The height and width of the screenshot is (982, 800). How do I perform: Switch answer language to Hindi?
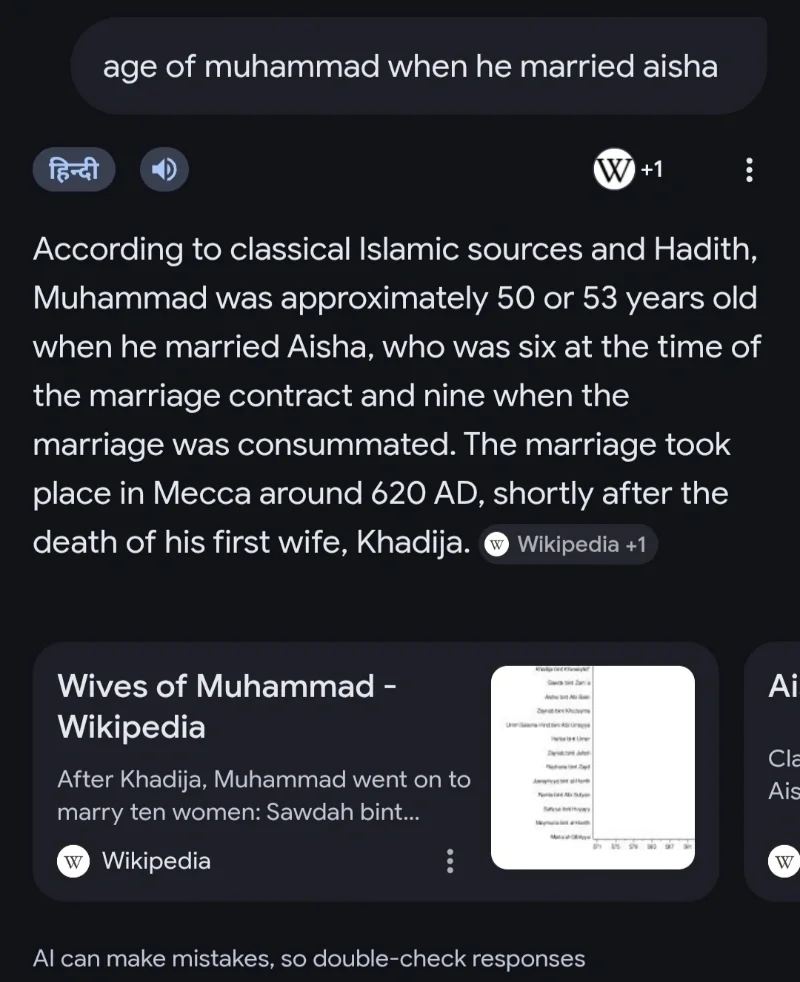74,170
